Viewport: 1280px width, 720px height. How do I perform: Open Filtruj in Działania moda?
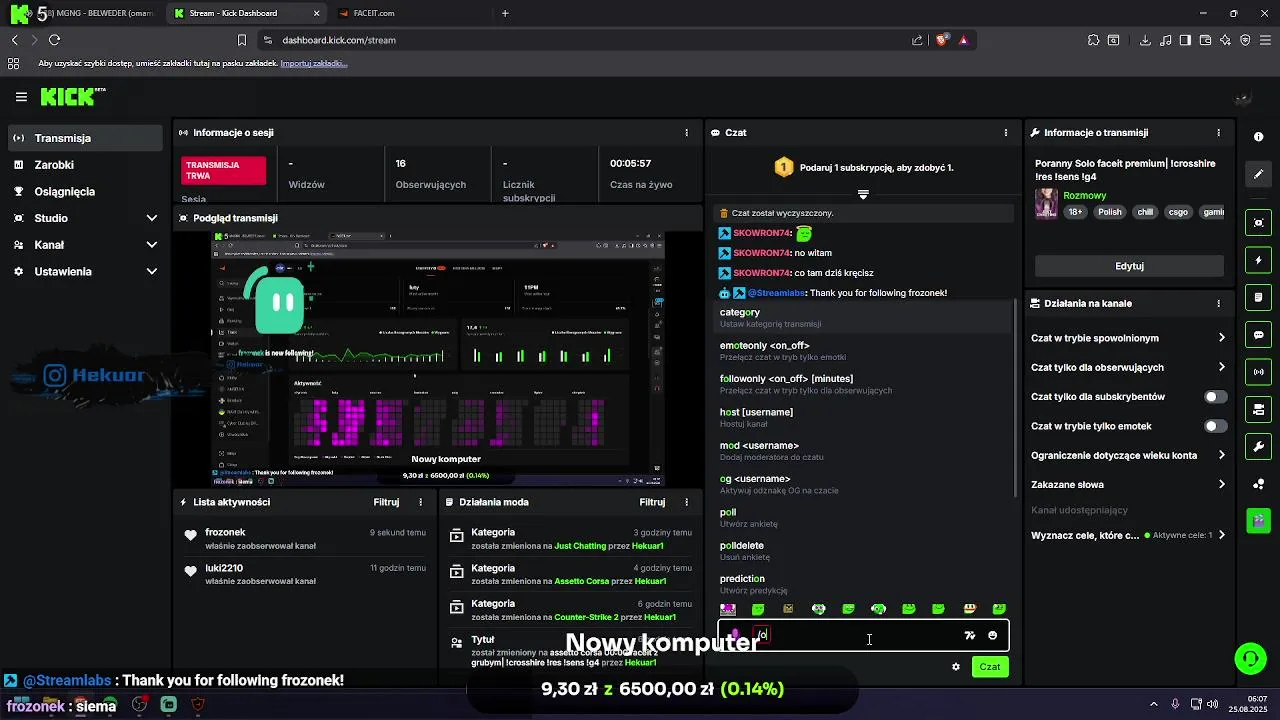652,502
